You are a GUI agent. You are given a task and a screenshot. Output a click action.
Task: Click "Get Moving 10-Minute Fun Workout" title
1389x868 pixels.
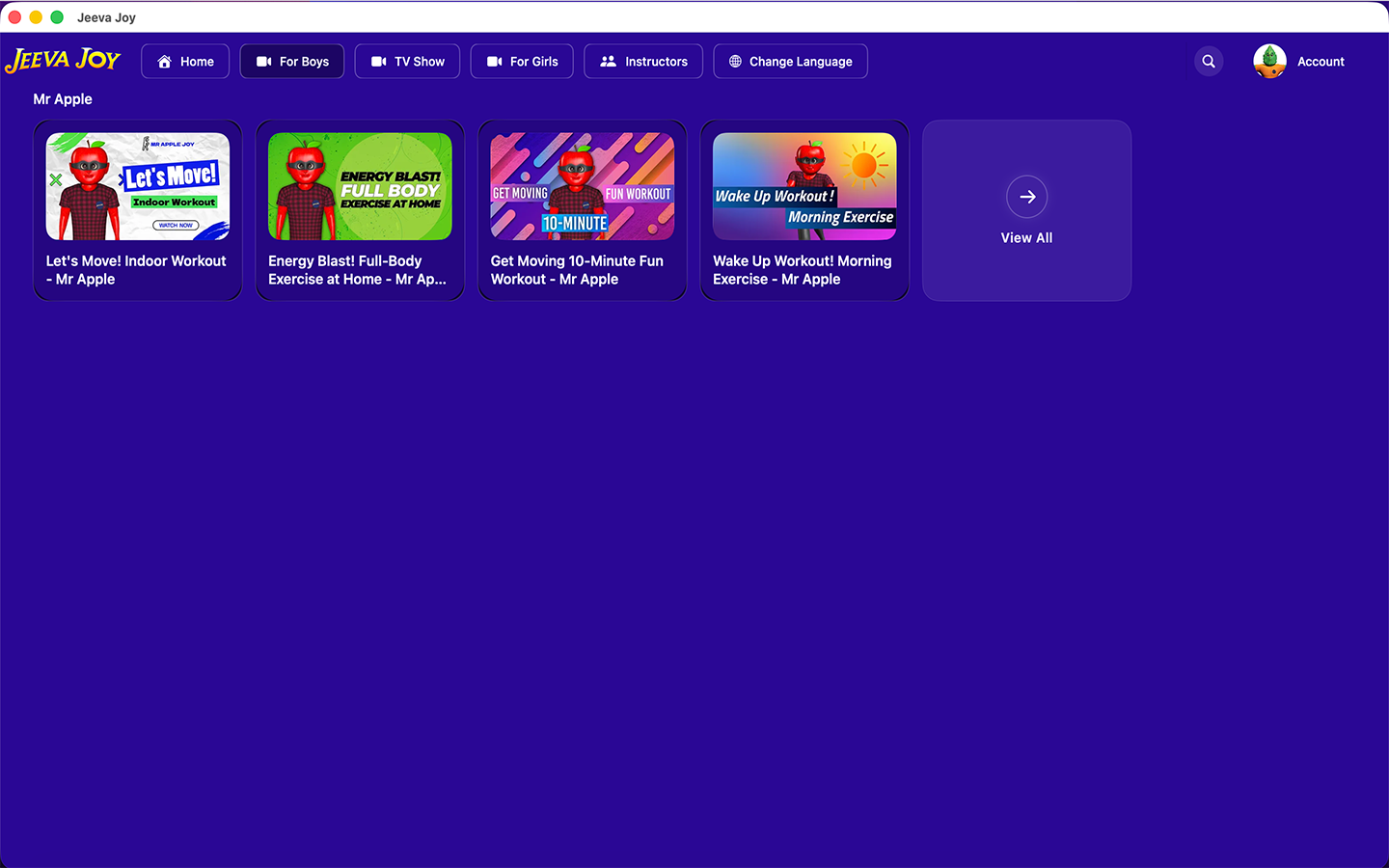pyautogui.click(x=577, y=270)
